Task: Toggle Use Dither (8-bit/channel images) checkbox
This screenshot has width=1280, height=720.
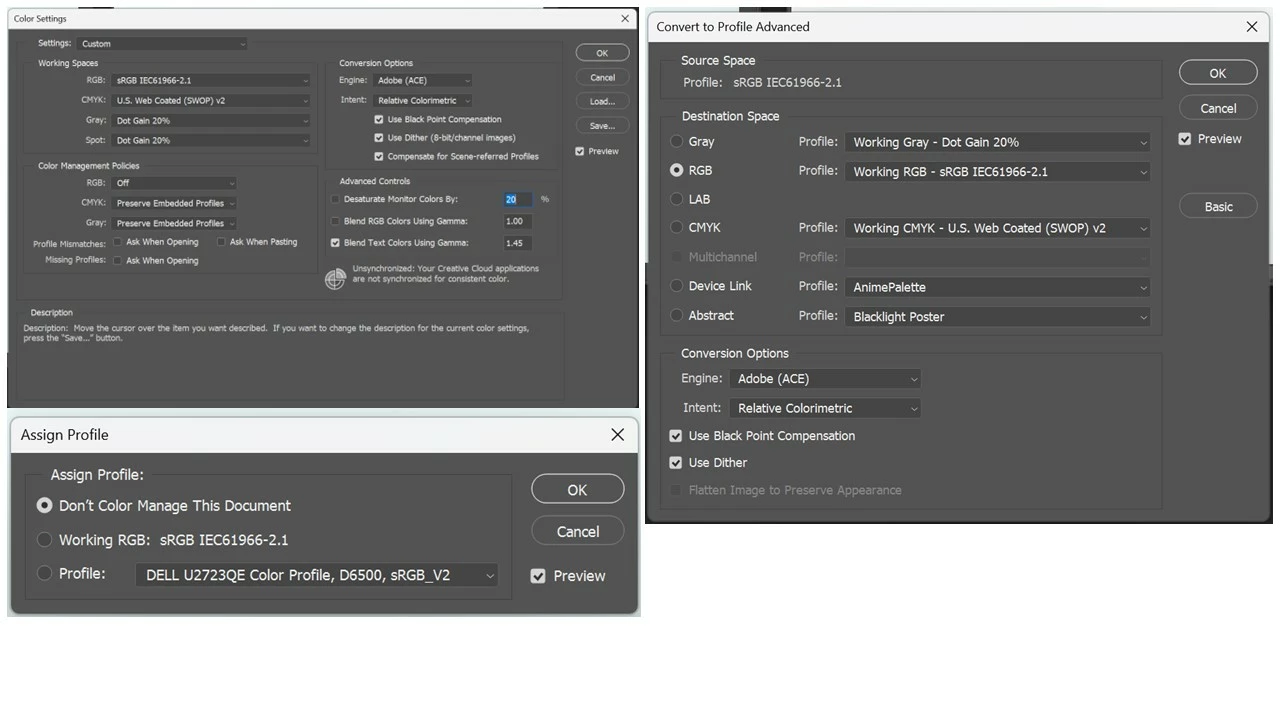Action: 379,138
